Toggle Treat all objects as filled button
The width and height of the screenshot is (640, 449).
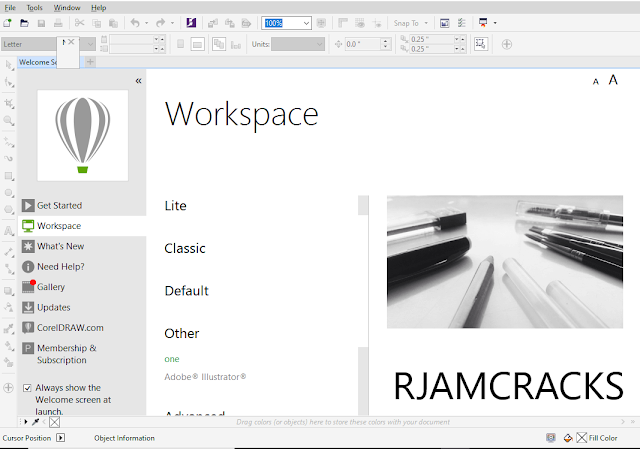click(x=481, y=44)
